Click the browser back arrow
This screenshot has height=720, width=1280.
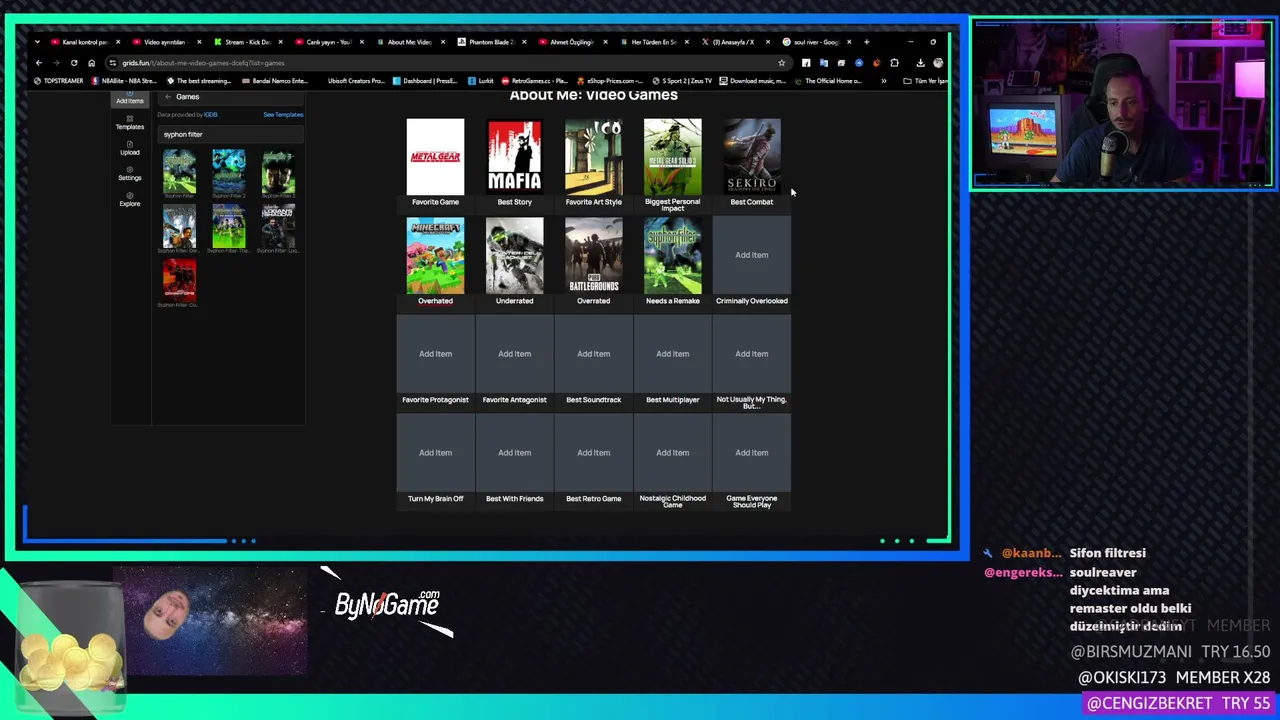pos(39,63)
